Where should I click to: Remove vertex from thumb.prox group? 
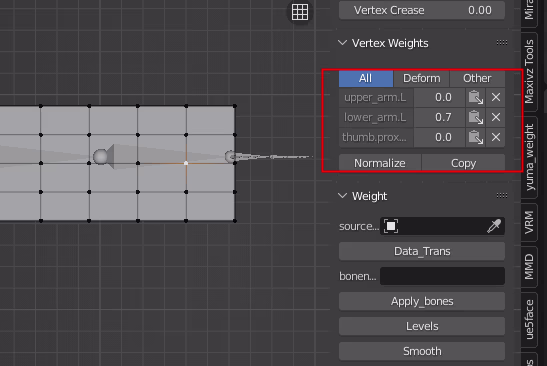[496, 137]
